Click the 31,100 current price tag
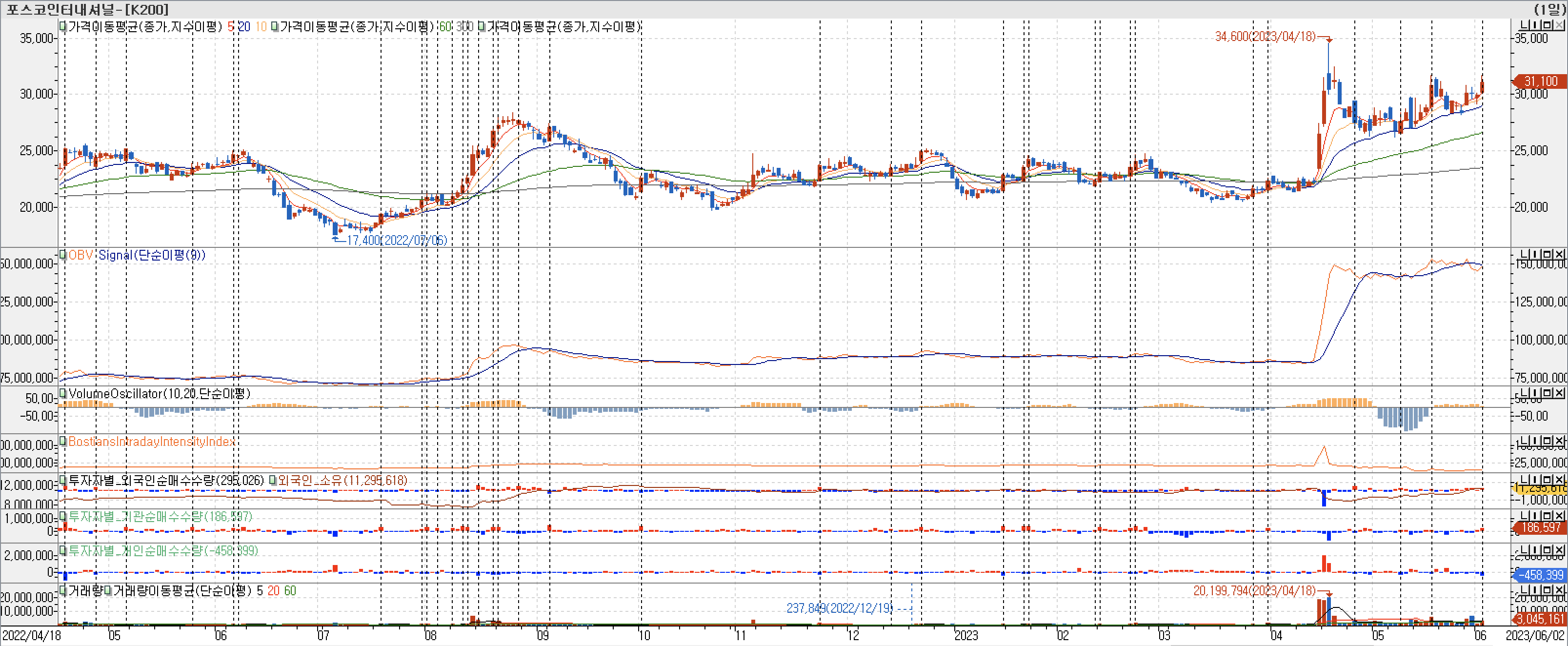The width and height of the screenshot is (1568, 646). coord(1540,81)
